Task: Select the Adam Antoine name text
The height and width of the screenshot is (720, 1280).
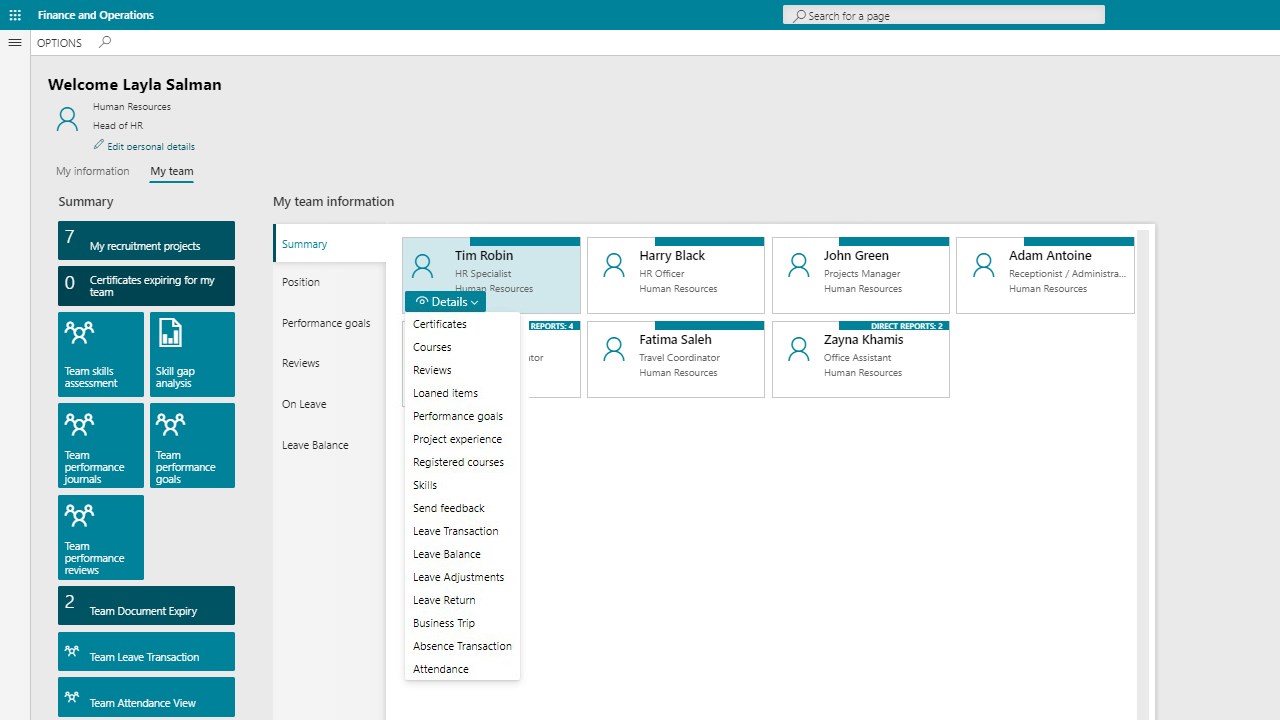Action: click(x=1050, y=256)
